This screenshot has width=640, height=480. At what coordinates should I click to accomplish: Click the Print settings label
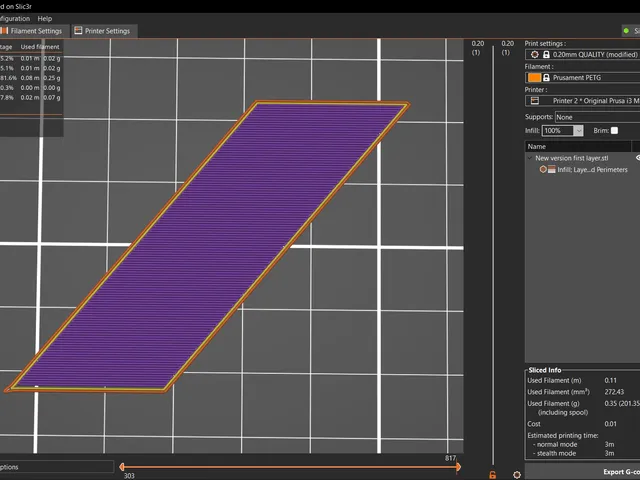coord(545,43)
